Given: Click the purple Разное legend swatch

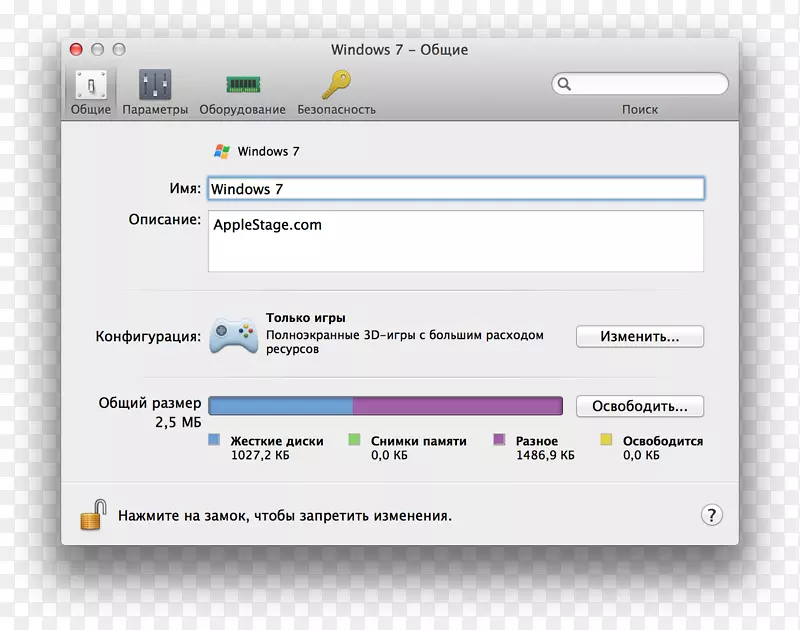Looking at the screenshot, I should pyautogui.click(x=499, y=440).
